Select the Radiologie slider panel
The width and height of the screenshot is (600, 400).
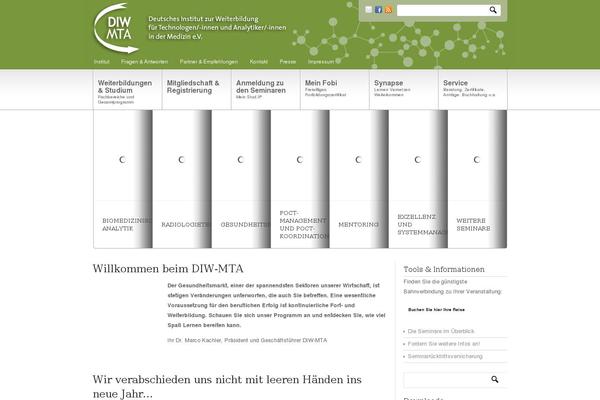point(182,179)
